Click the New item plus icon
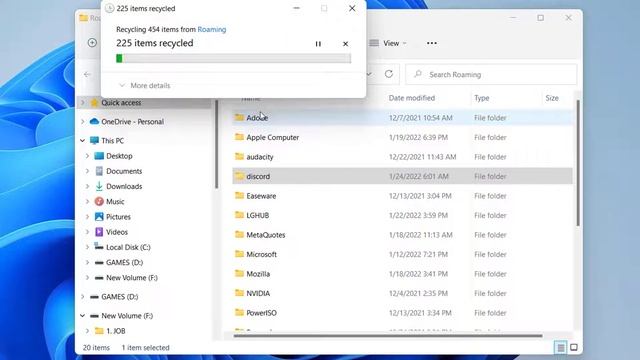Viewport: 640px width, 360px height. click(92, 42)
